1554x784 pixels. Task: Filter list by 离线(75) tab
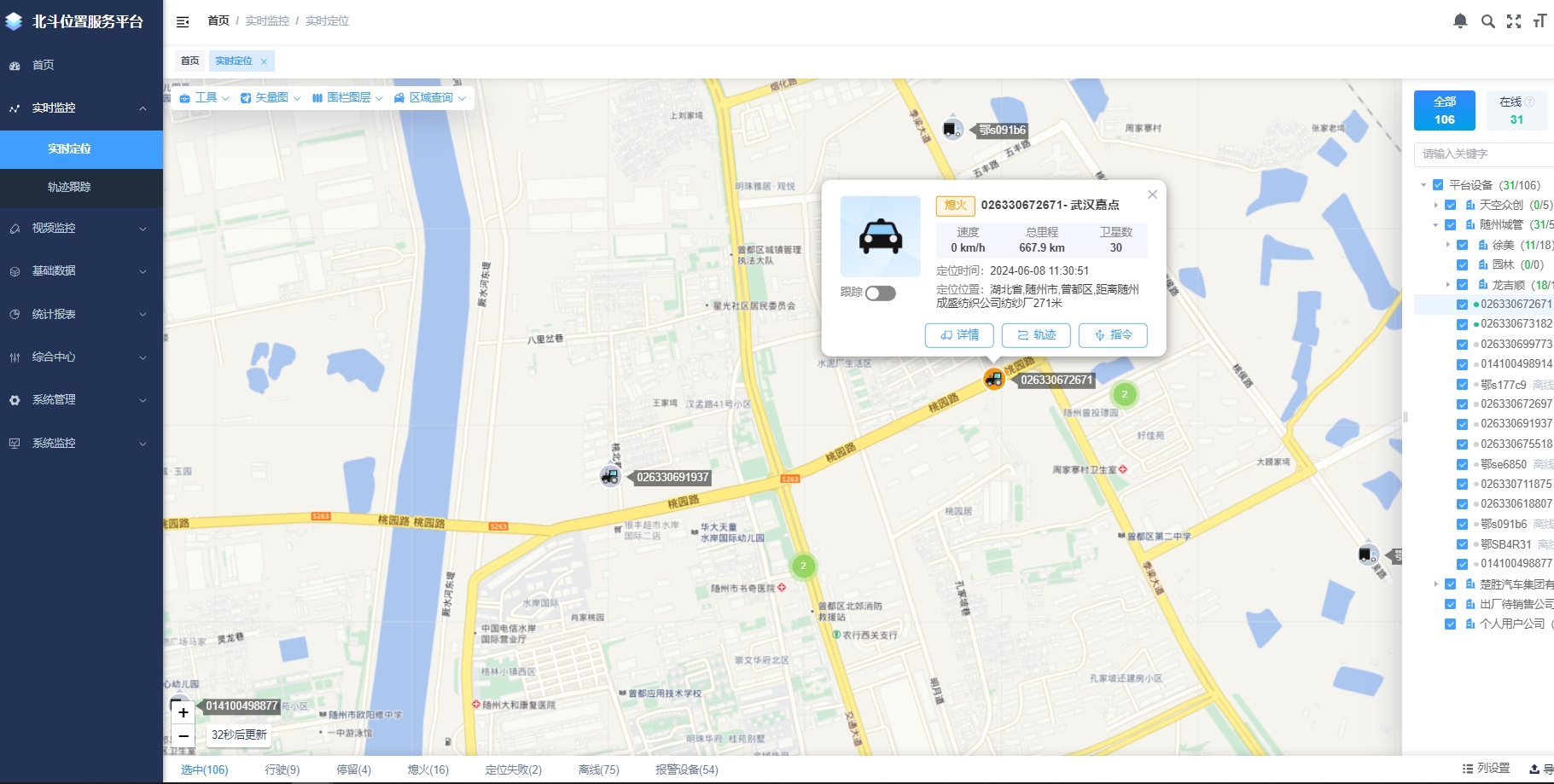(599, 769)
